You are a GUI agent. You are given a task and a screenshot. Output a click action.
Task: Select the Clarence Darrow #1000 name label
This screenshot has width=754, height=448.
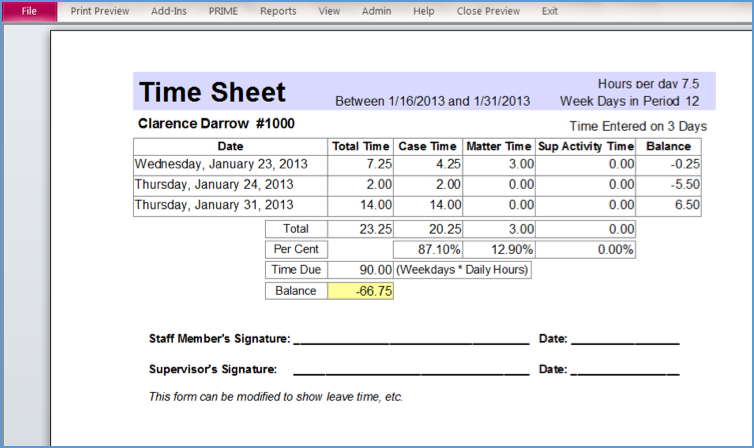pos(216,124)
